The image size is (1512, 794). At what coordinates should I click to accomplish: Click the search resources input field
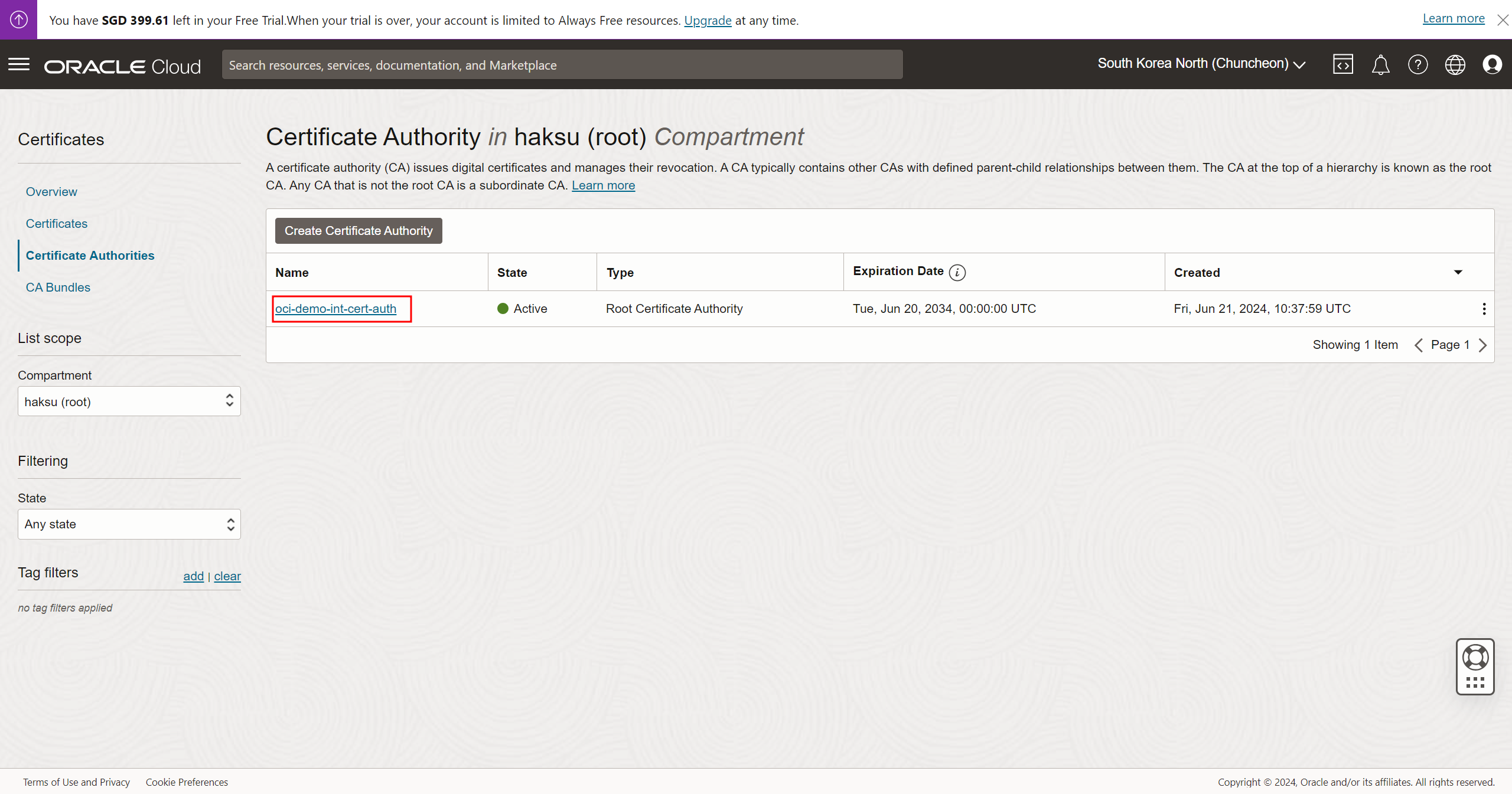(562, 65)
